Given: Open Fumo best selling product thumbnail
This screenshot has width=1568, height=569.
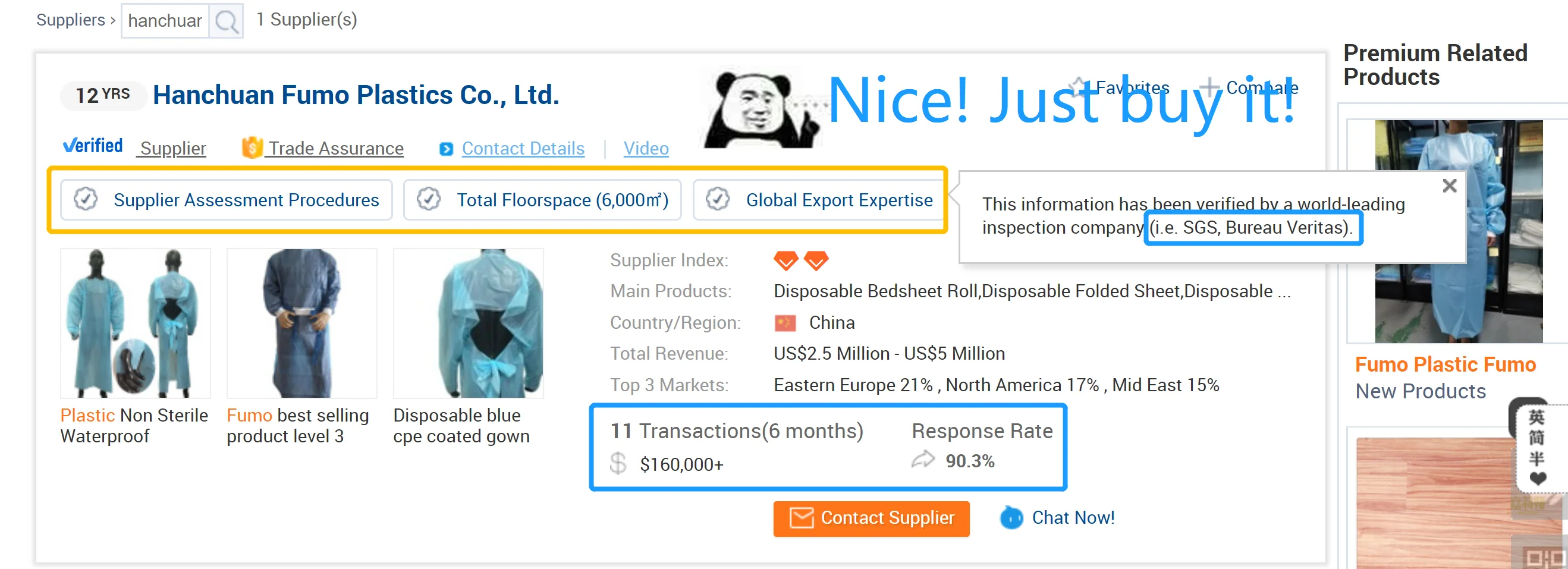Looking at the screenshot, I should coord(301,323).
